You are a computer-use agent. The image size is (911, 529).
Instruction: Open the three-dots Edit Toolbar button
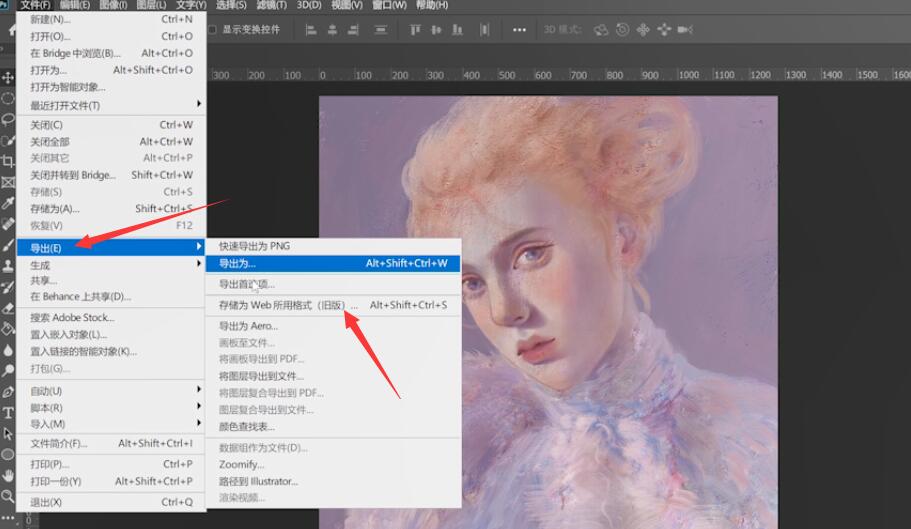click(x=8, y=517)
